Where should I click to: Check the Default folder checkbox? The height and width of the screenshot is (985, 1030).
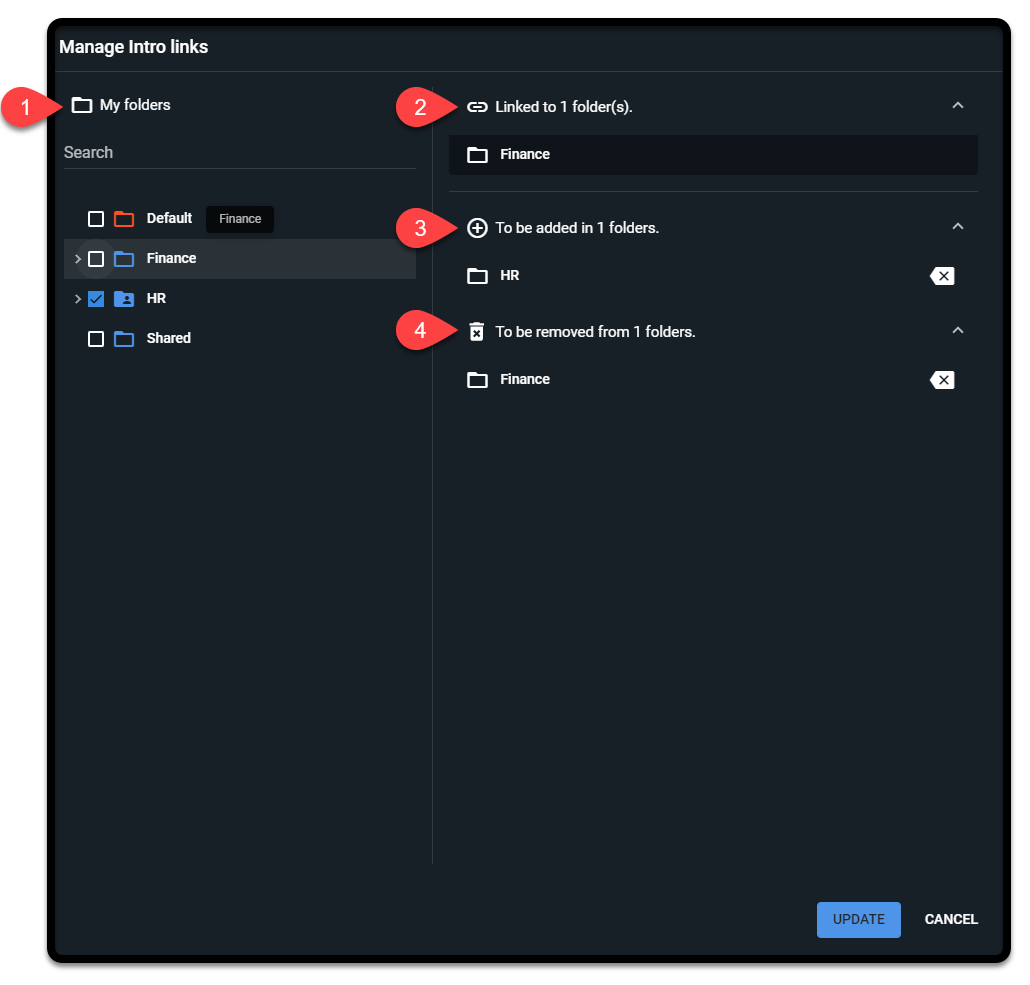[96, 219]
